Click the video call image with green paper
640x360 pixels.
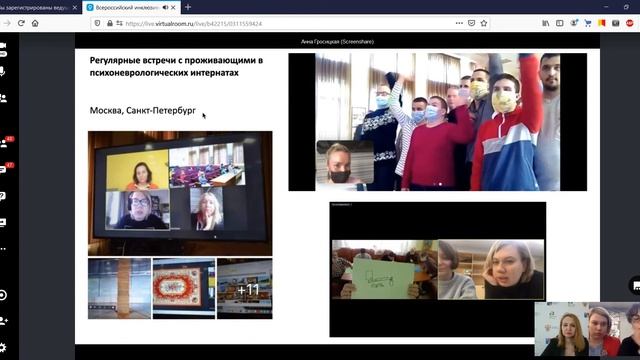[438, 269]
